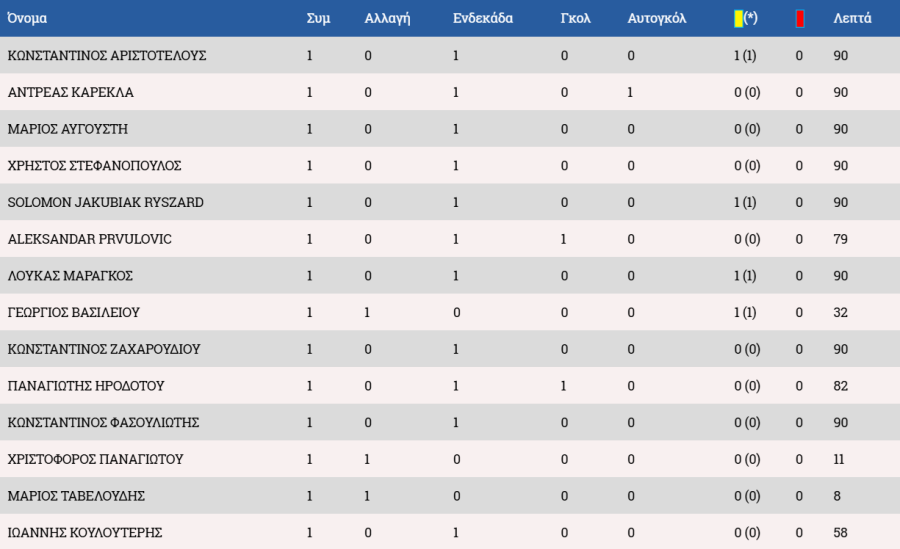Select player ΑΝΤΡΕΑΣ ΚΑΡΕΚΛΑ
Screen dimensions: 900x549
70,92
